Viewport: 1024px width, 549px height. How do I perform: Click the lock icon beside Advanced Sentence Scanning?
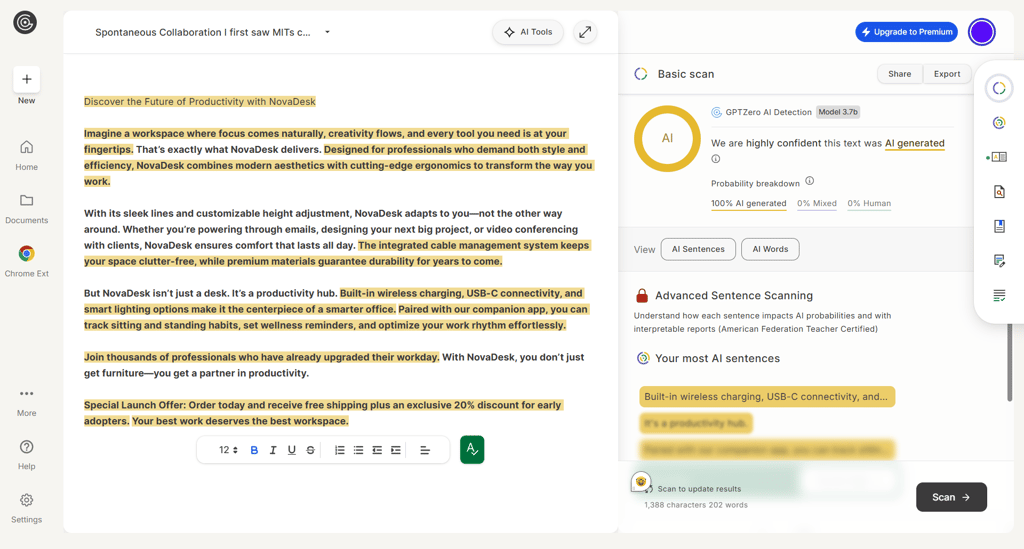[x=641, y=296]
